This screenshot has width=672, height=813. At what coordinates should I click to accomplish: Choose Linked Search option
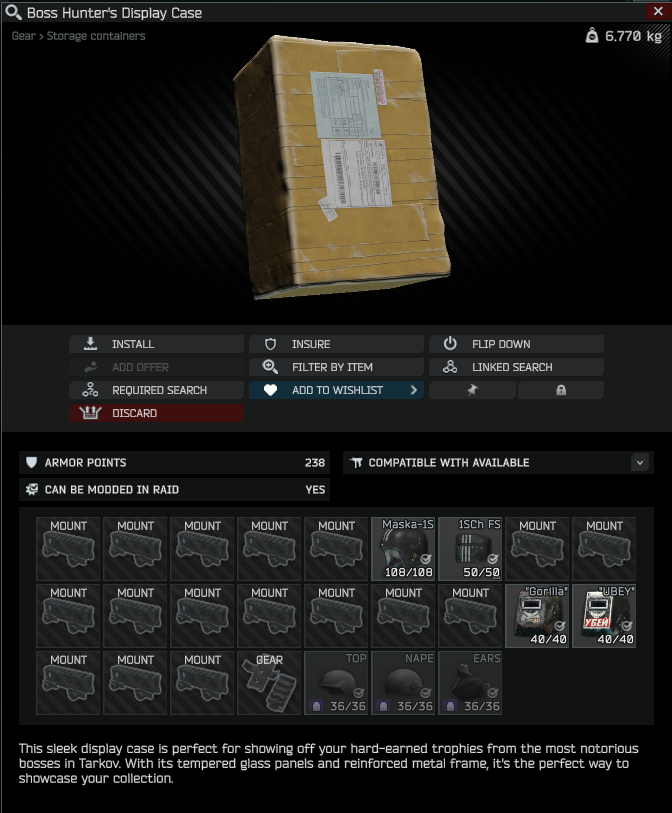(x=516, y=367)
